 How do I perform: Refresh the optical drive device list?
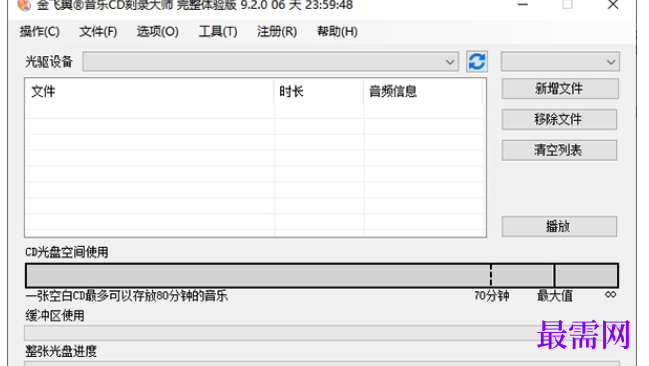476,62
